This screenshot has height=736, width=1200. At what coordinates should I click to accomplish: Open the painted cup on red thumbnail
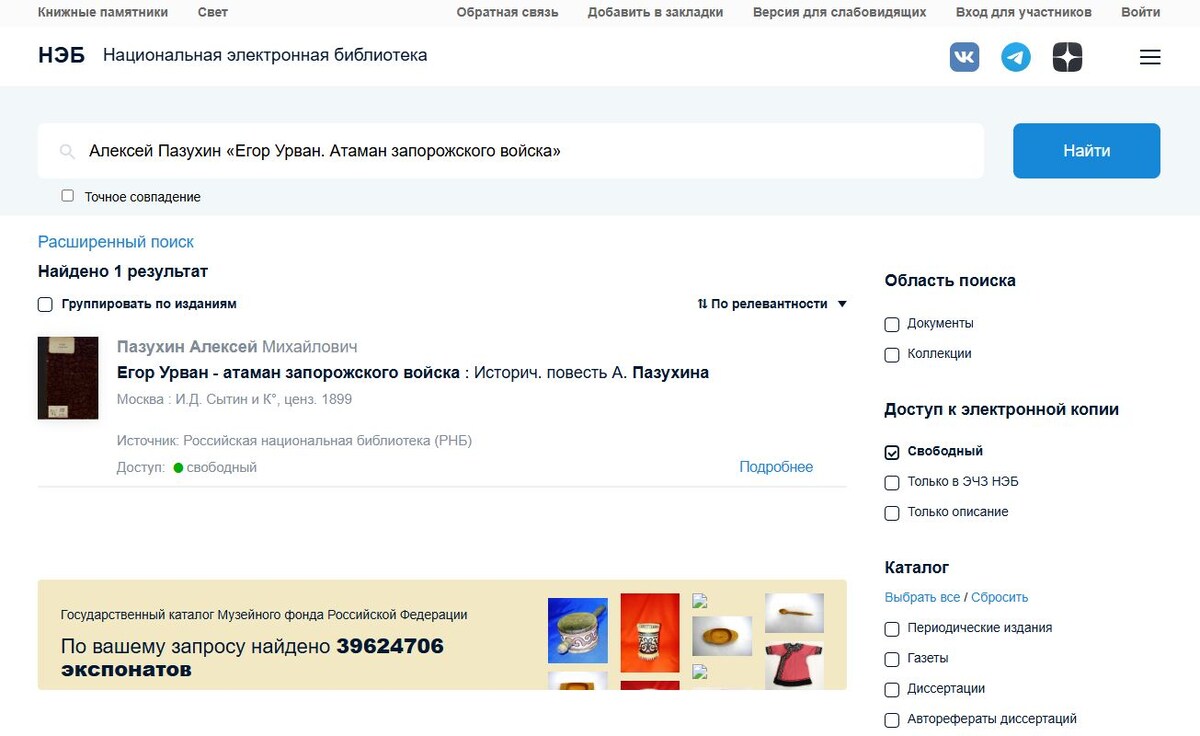[x=650, y=632]
